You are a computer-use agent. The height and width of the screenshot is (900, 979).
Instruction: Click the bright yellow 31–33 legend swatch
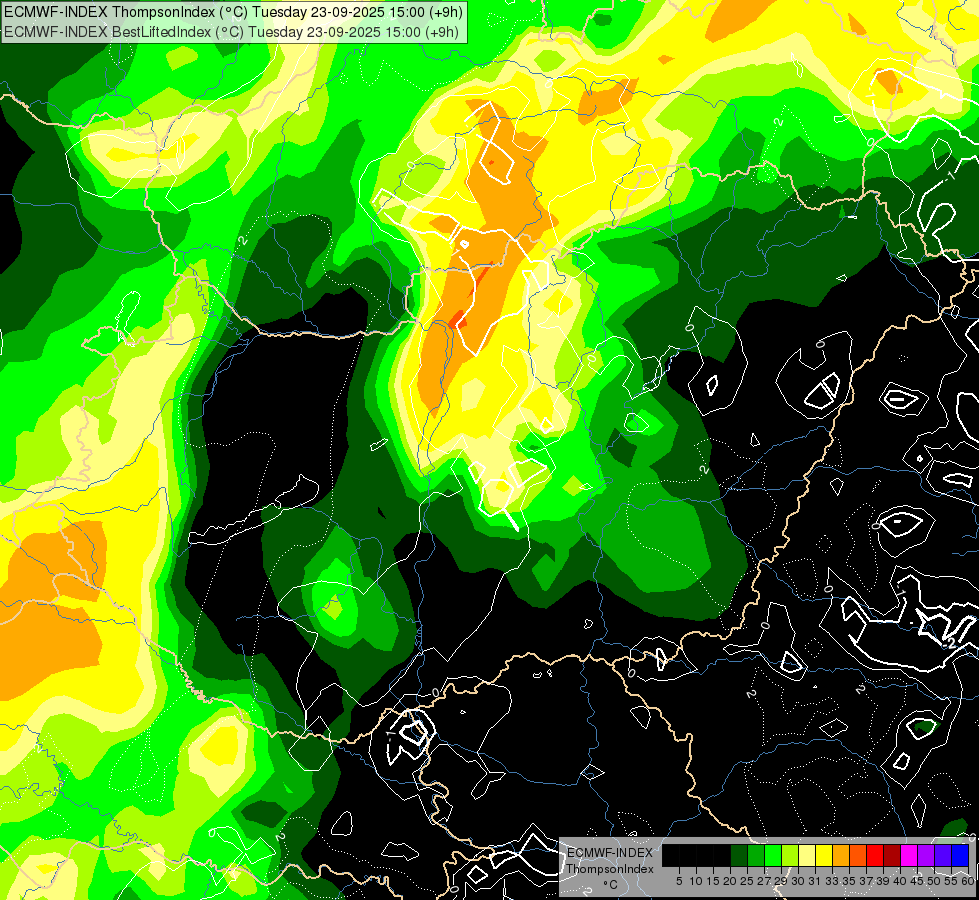(x=824, y=855)
